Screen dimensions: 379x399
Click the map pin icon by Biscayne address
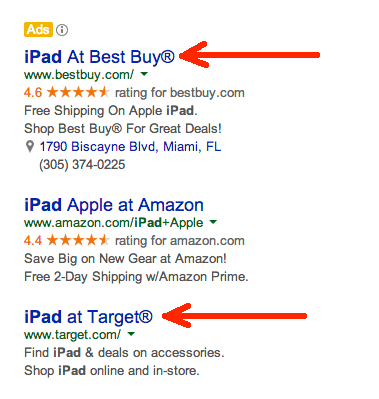[x=30, y=147]
